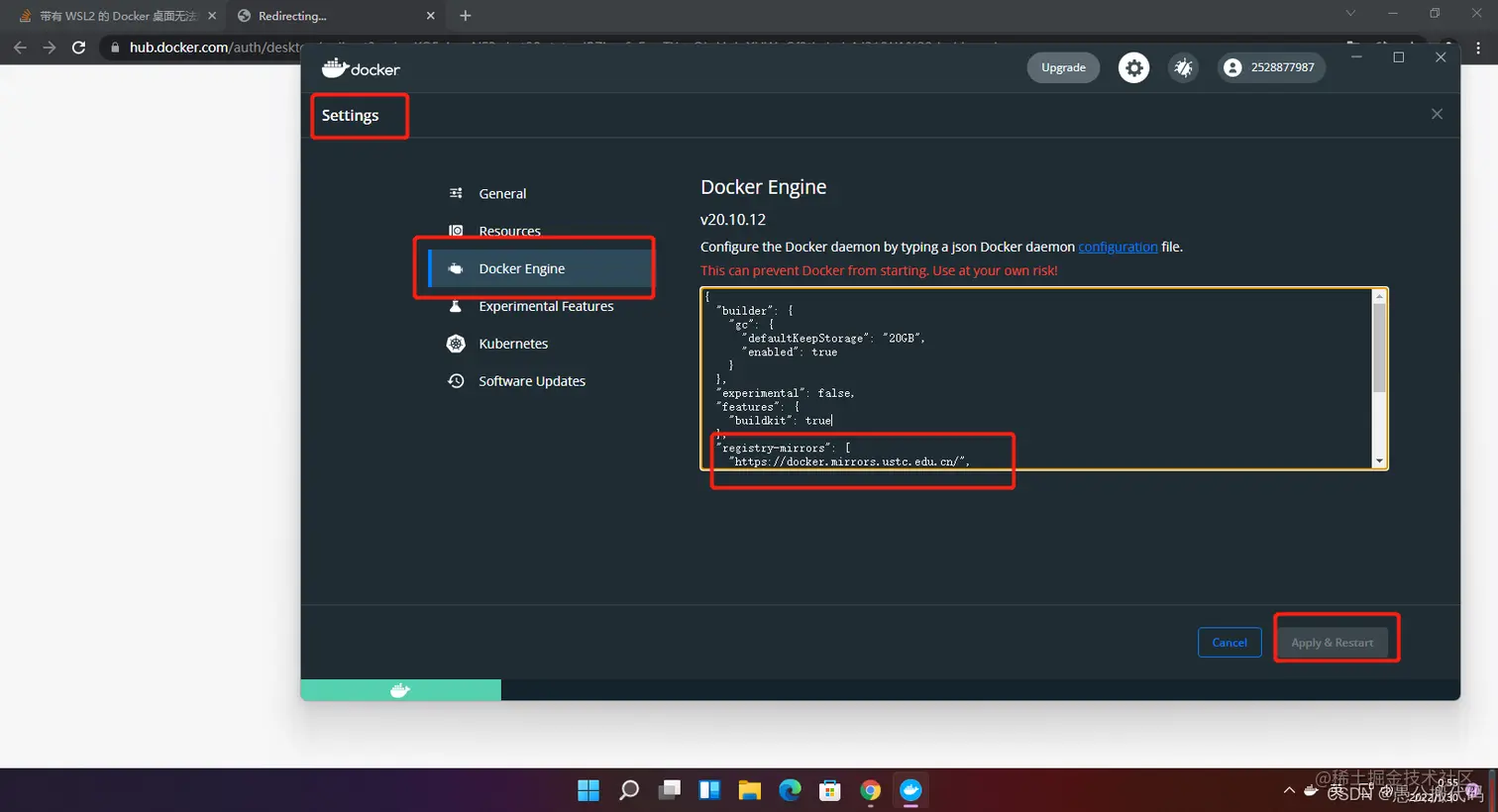The image size is (1498, 812).
Task: Click the Resources disk icon
Action: [x=456, y=231]
